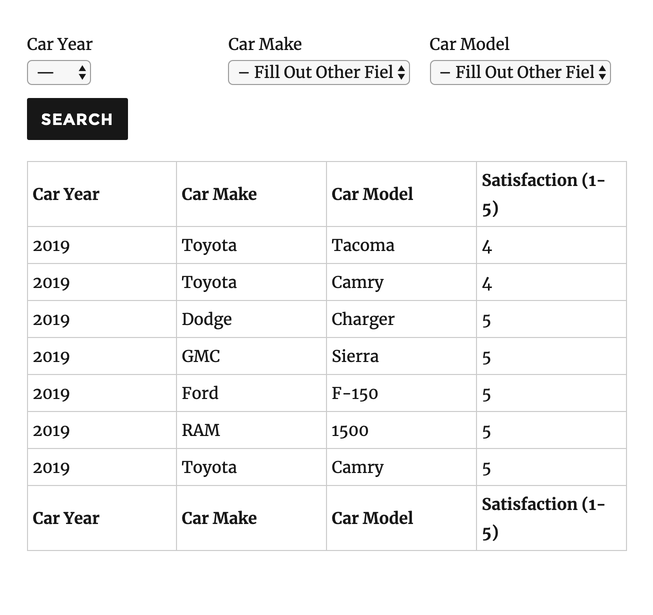653x615 pixels.
Task: Select the F-150 table cell
Action: pos(401,393)
